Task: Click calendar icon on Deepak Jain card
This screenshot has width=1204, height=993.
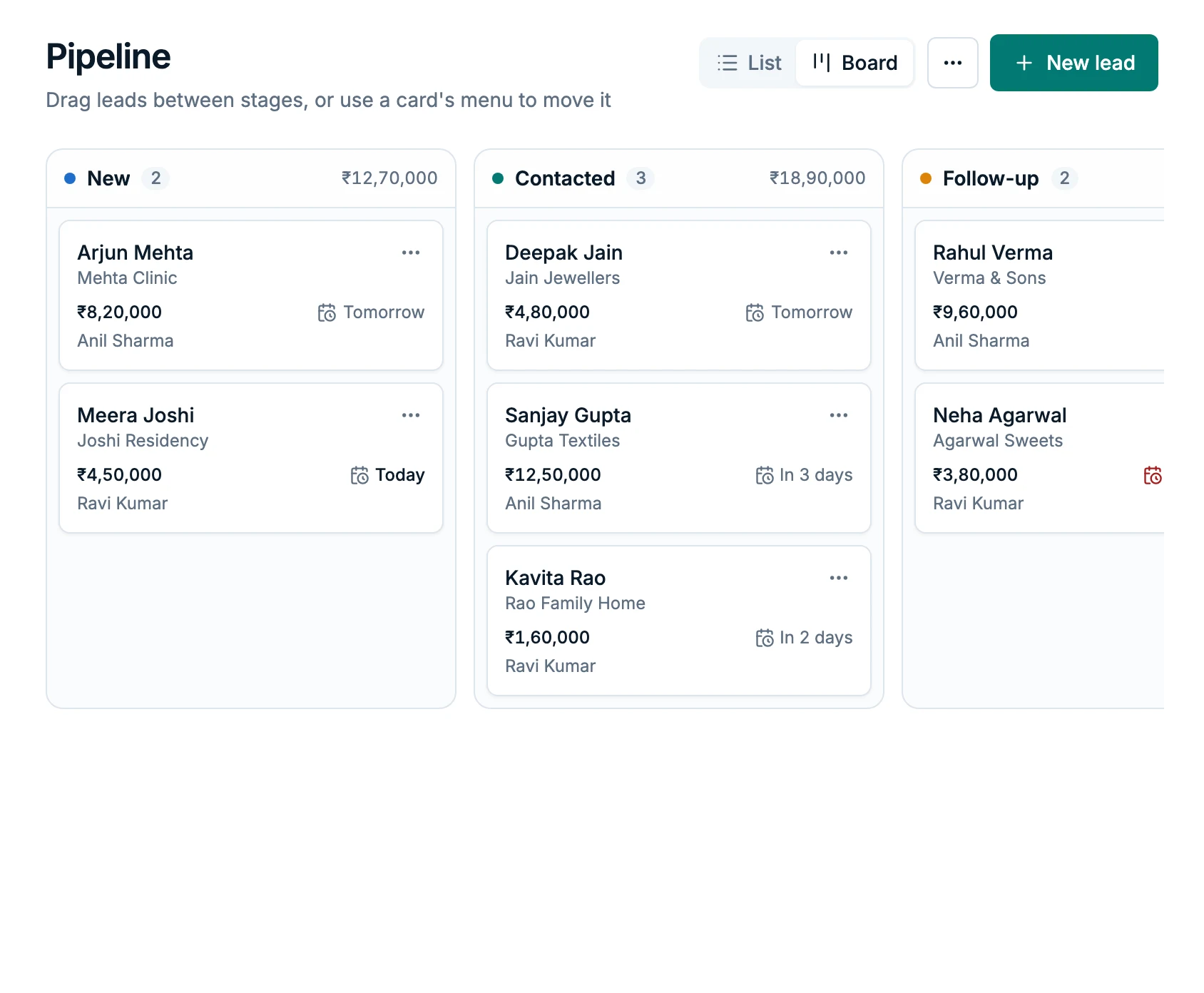Action: (x=755, y=312)
